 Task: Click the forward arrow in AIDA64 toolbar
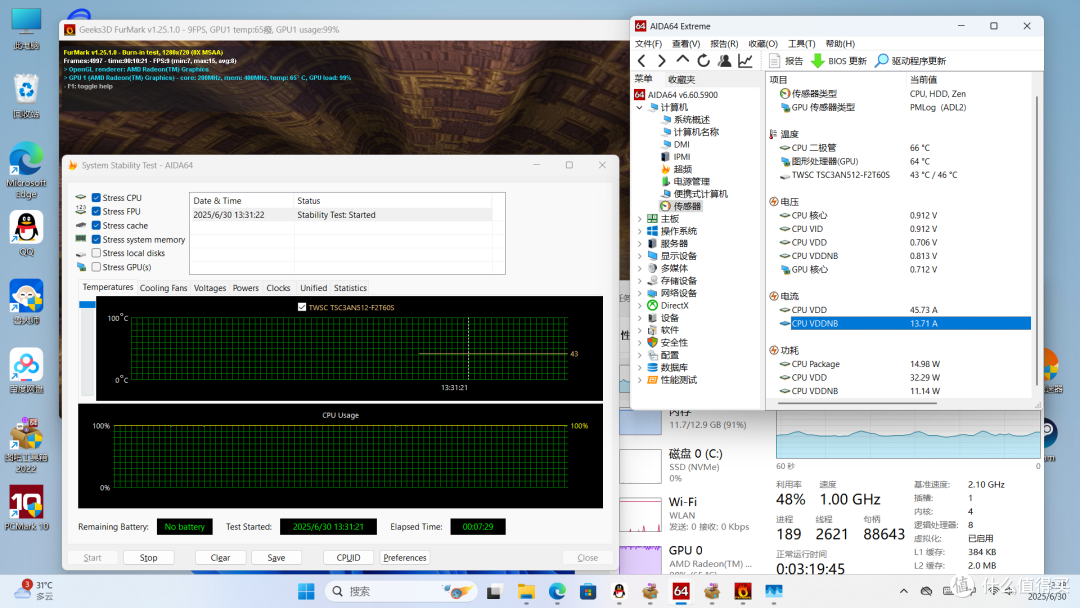click(661, 61)
